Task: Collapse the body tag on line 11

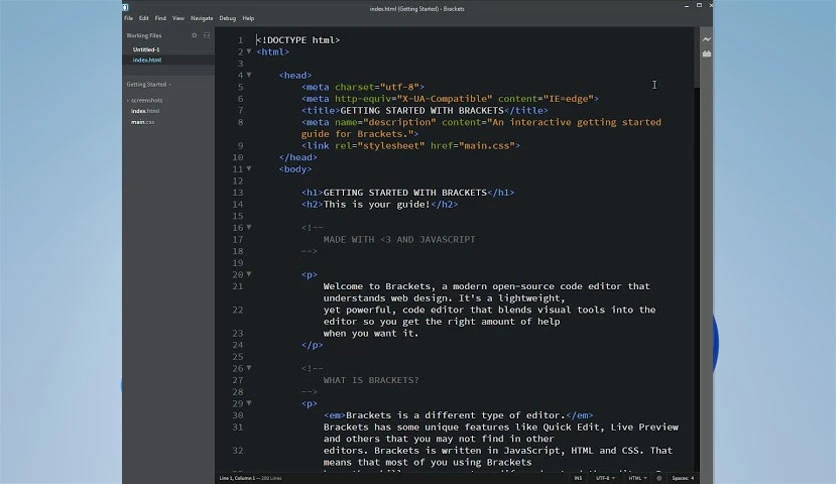Action: tap(249, 168)
